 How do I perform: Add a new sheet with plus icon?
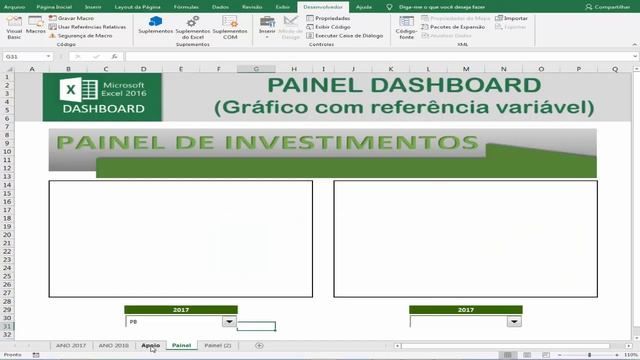click(x=259, y=346)
